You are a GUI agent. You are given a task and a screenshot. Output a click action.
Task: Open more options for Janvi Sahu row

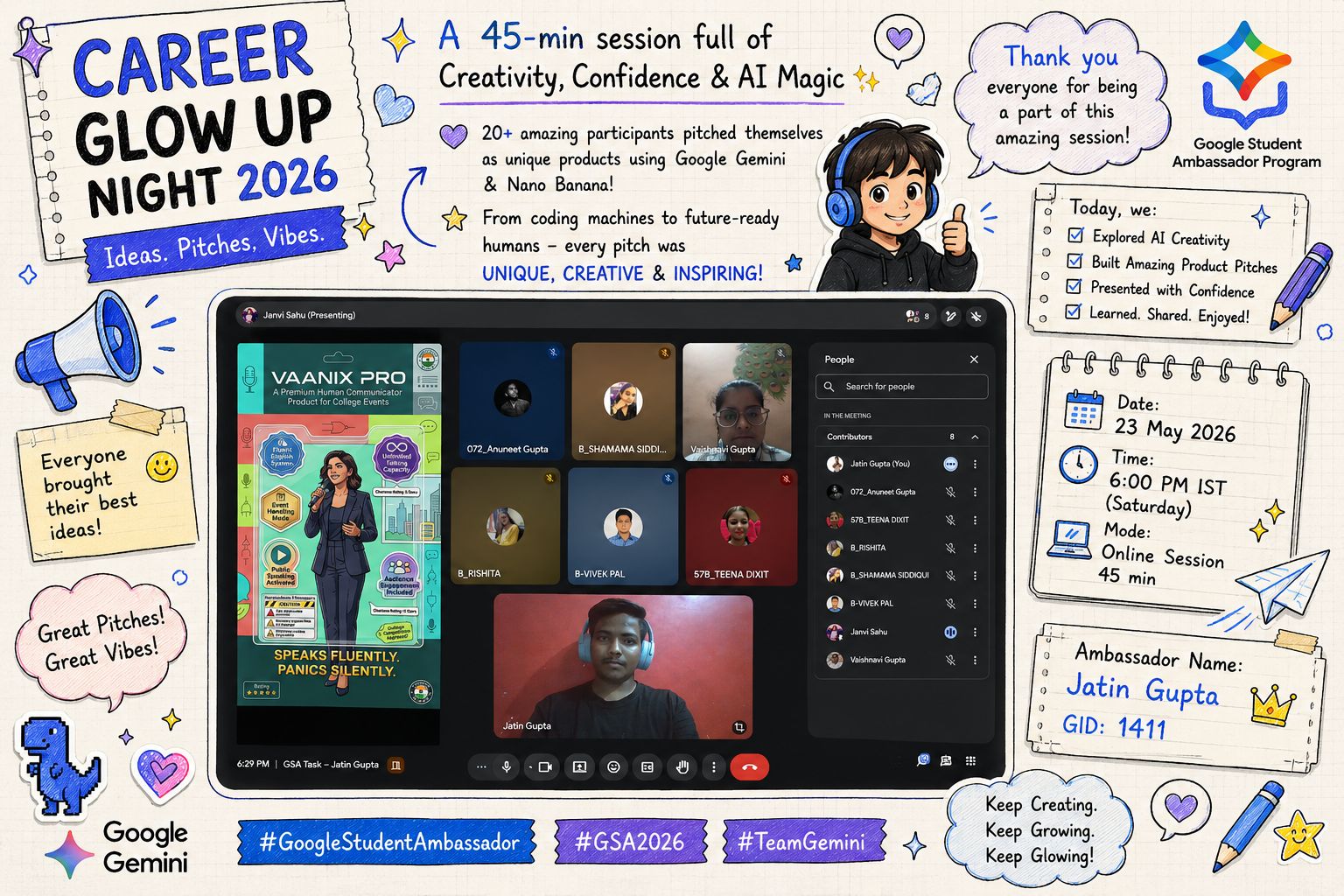coord(975,632)
